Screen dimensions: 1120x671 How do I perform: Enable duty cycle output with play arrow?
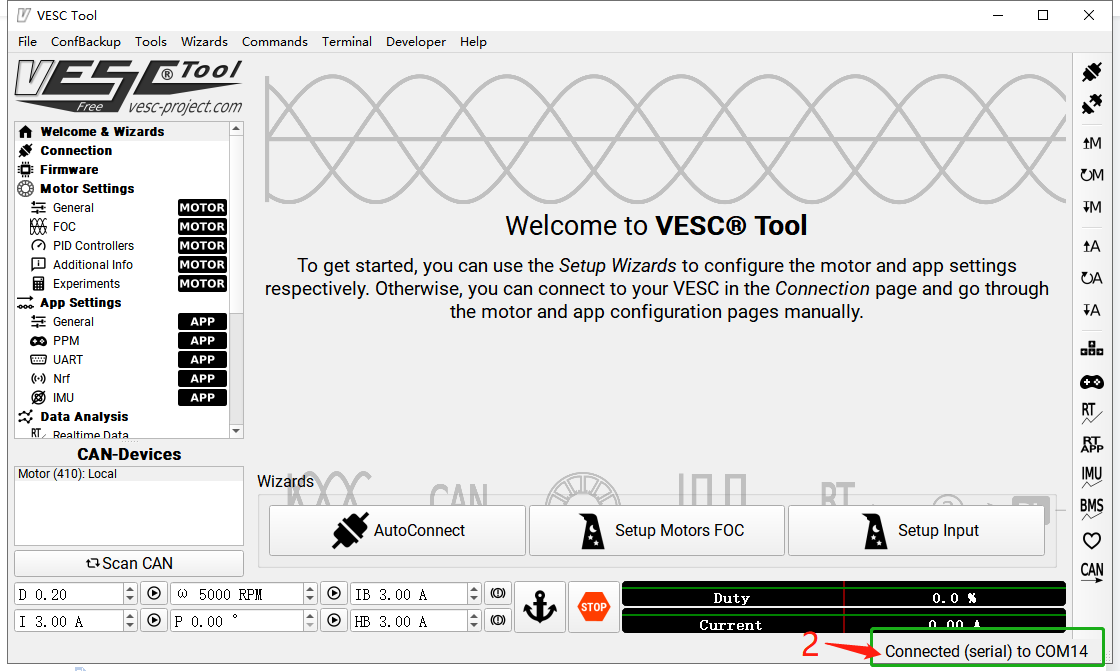153,592
